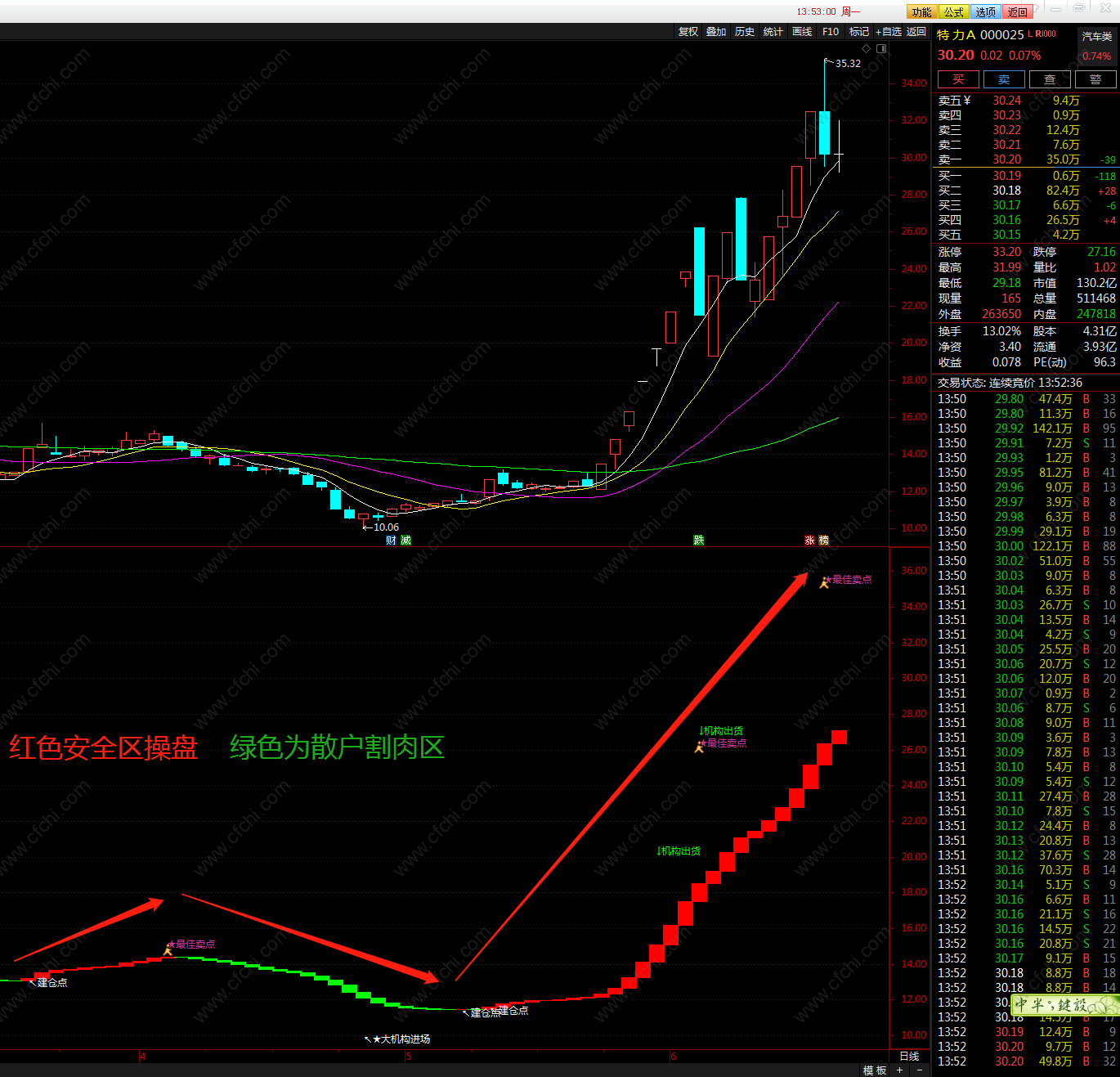Click the 跌 marker icon on chart
Screen dimensions: 1120x1077
[699, 541]
